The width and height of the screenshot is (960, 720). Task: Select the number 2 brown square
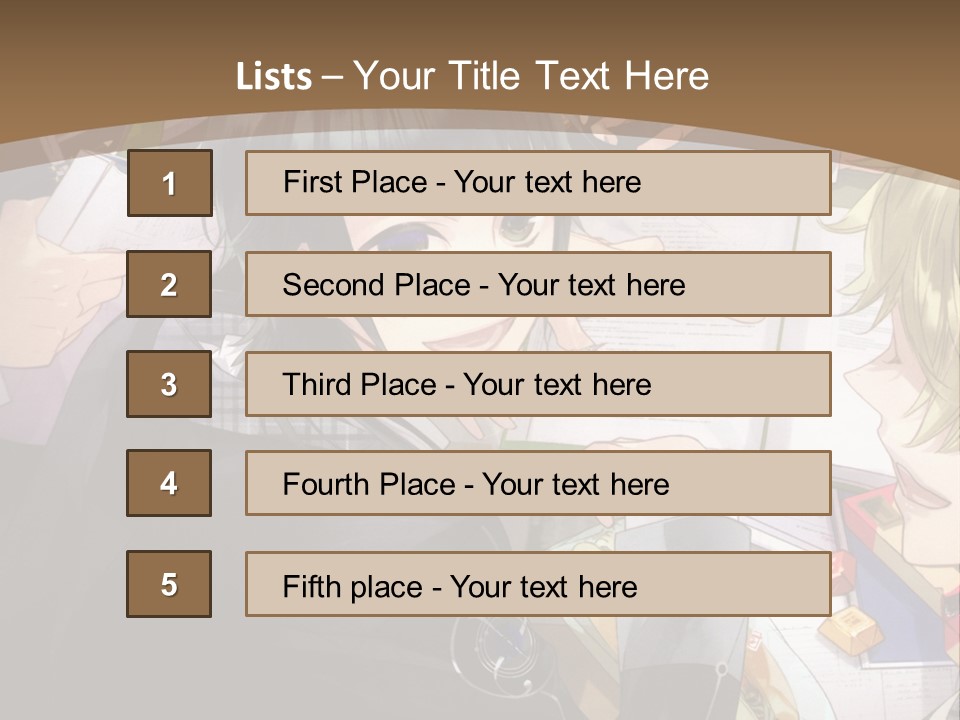click(169, 283)
